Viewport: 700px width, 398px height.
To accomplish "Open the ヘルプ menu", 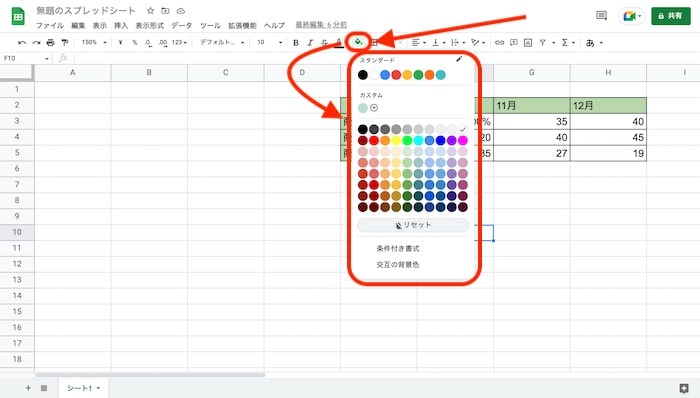I will 274,25.
